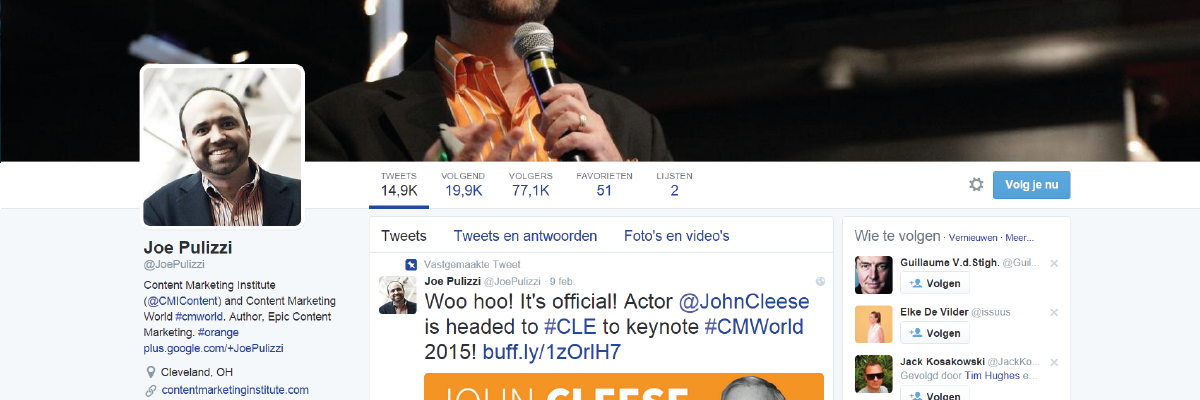Viewport: 1200px width, 400px height.
Task: Click the pinned tweet pin icon
Action: click(x=411, y=264)
